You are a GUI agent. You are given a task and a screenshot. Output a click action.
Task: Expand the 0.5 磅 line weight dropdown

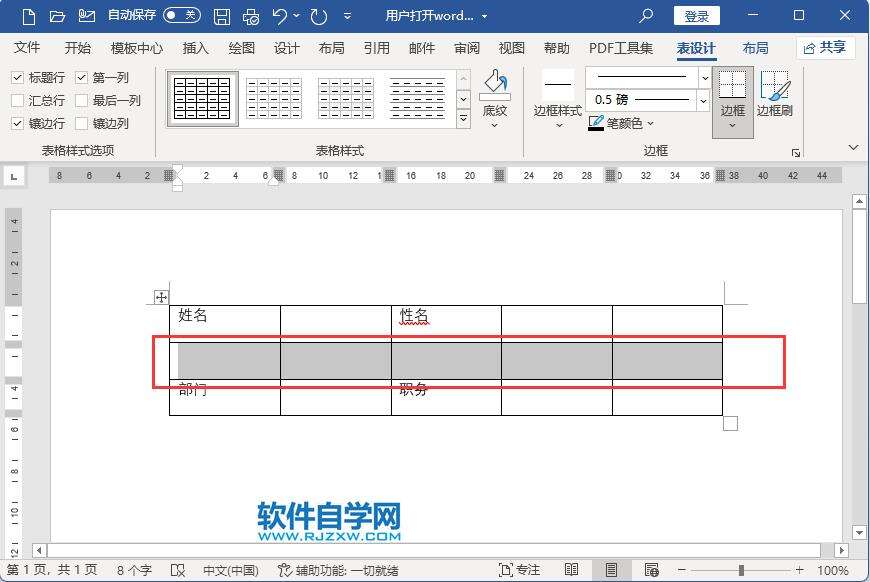[703, 100]
